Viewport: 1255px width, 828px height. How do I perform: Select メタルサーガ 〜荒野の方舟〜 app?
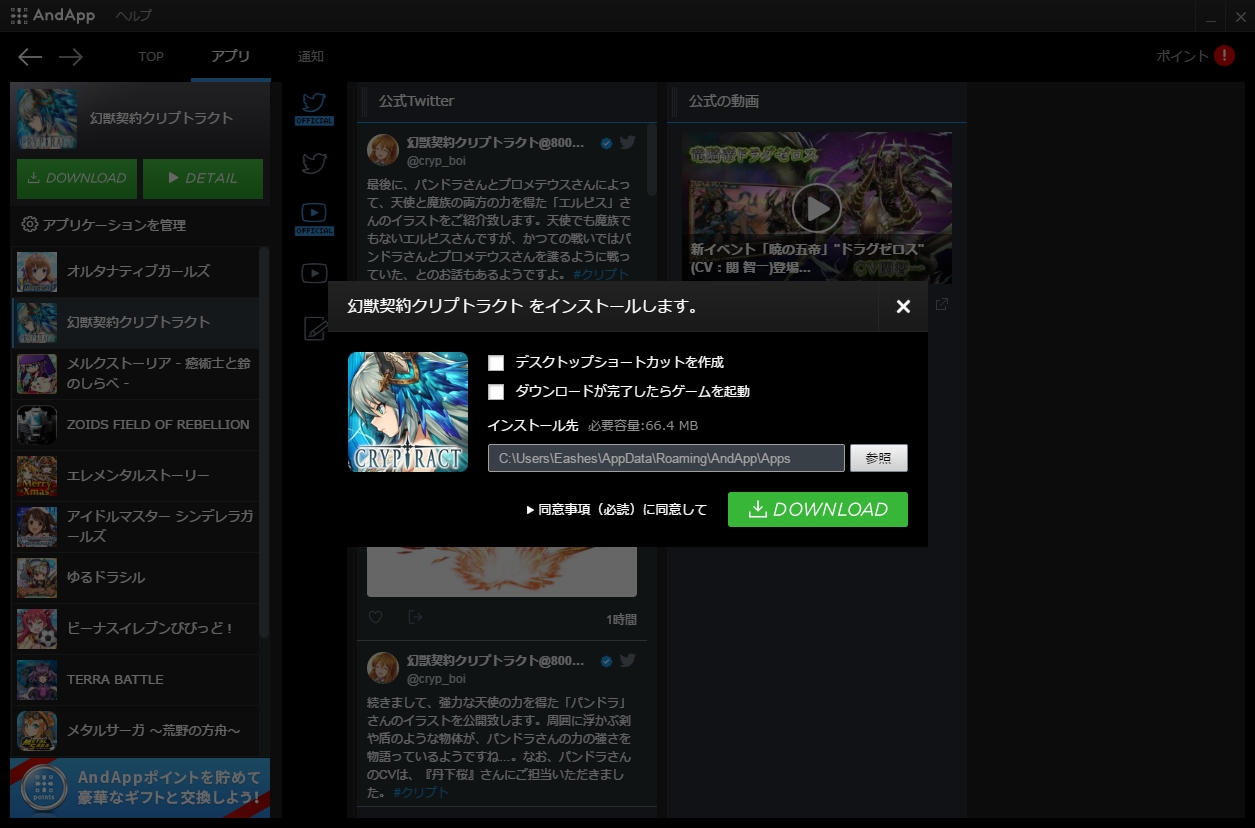tap(135, 730)
